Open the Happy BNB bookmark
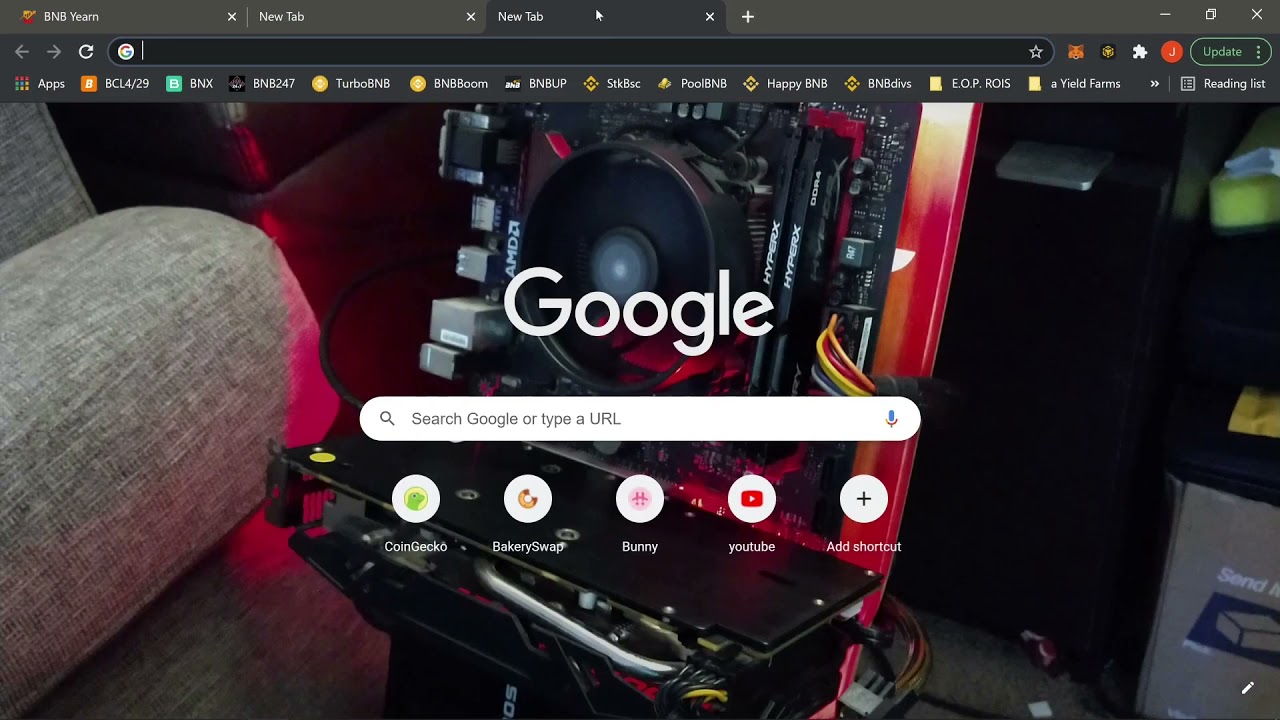 785,84
